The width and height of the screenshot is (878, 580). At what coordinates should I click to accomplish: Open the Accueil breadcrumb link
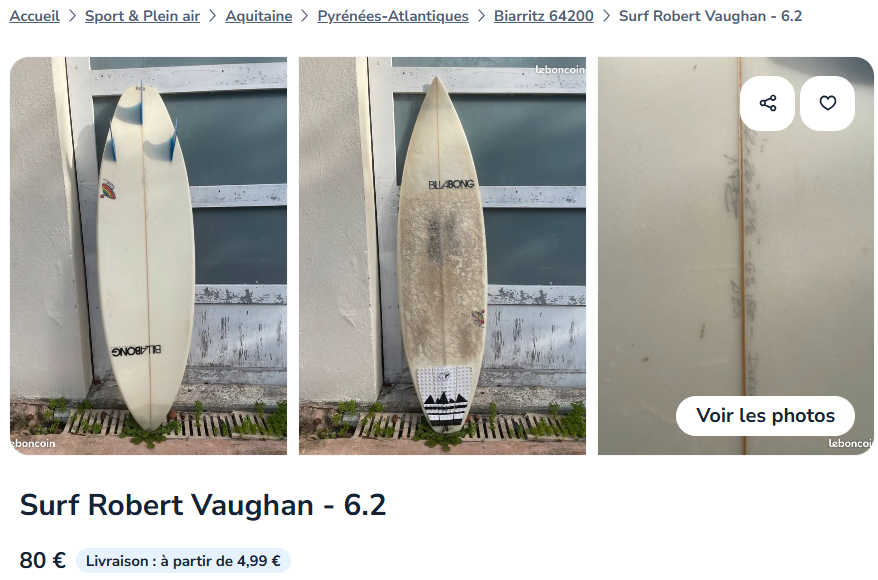point(35,16)
